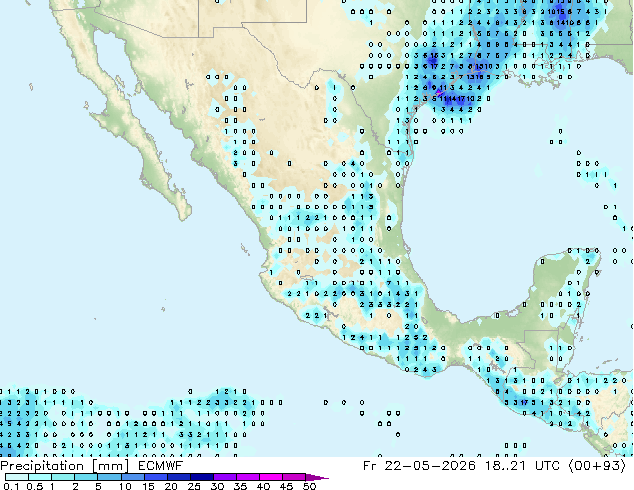Click the "50" legend scale label
This screenshot has height=490, width=634.
coord(309,486)
